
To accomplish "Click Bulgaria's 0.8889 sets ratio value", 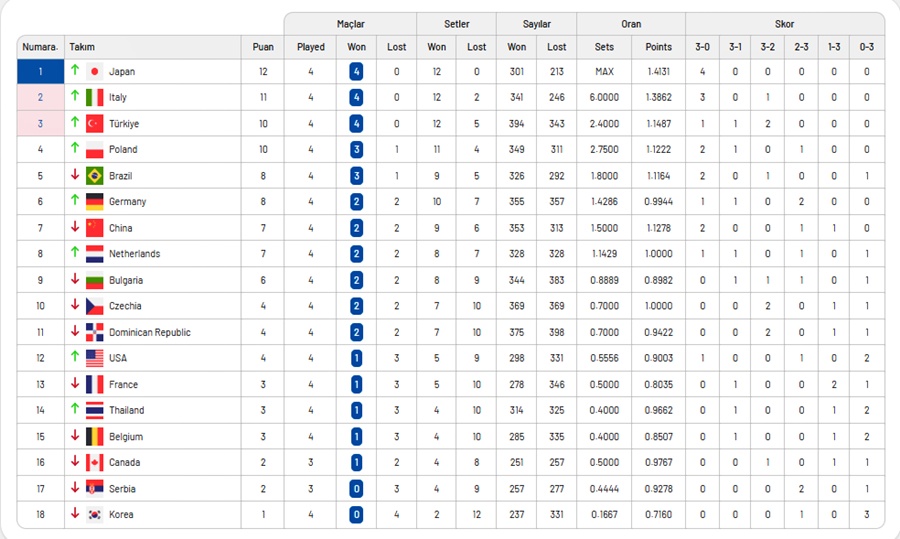I will click(x=604, y=280).
